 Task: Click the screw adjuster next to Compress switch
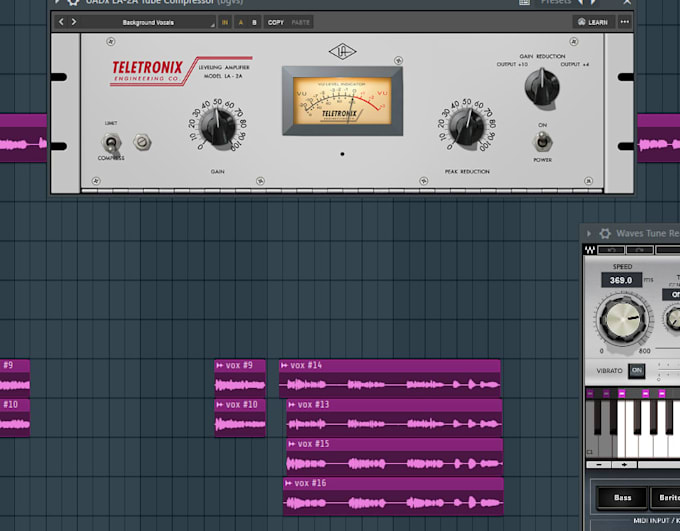pyautogui.click(x=142, y=142)
